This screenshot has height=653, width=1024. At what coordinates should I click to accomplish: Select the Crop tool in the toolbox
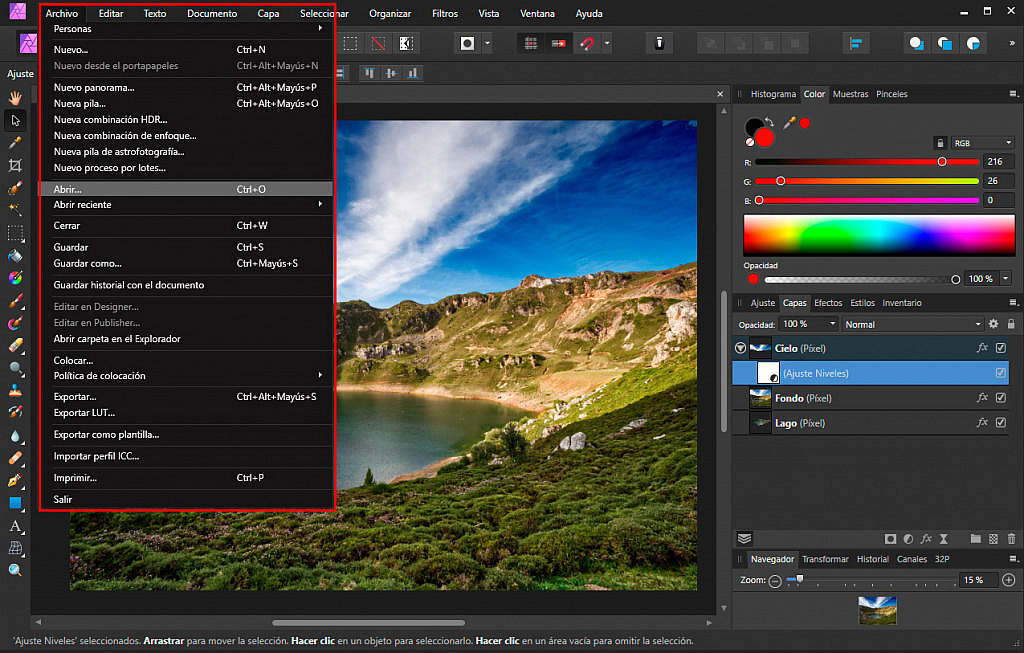[15, 165]
